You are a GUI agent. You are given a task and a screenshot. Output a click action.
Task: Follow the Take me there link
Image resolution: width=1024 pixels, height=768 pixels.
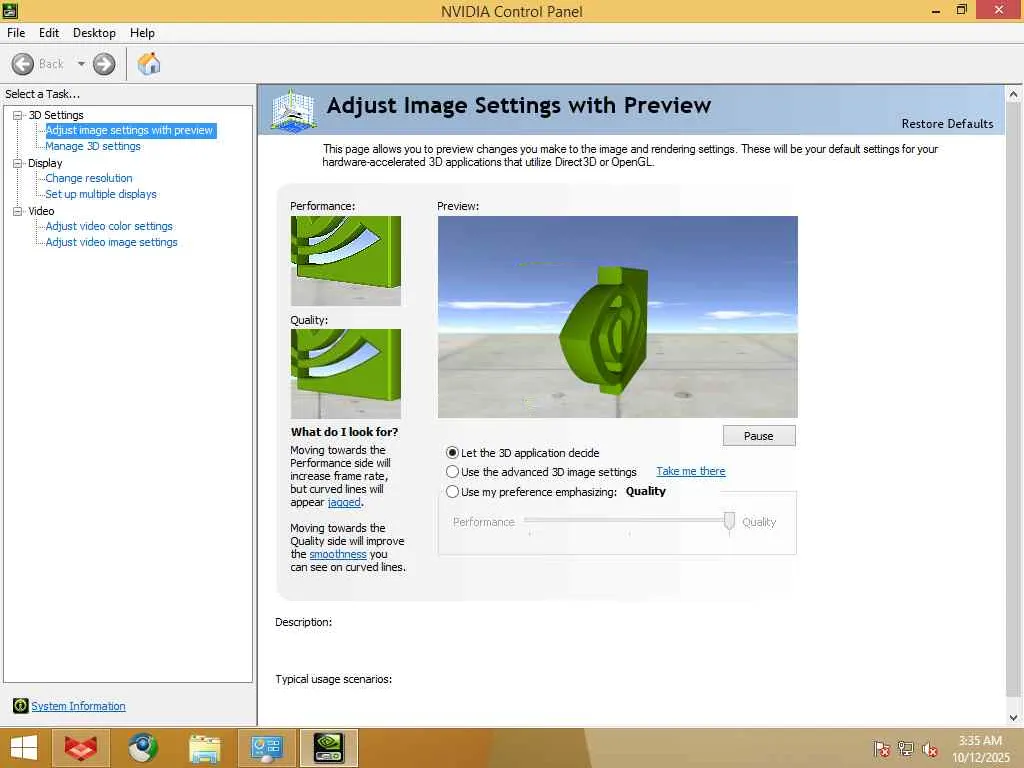pyautogui.click(x=691, y=471)
